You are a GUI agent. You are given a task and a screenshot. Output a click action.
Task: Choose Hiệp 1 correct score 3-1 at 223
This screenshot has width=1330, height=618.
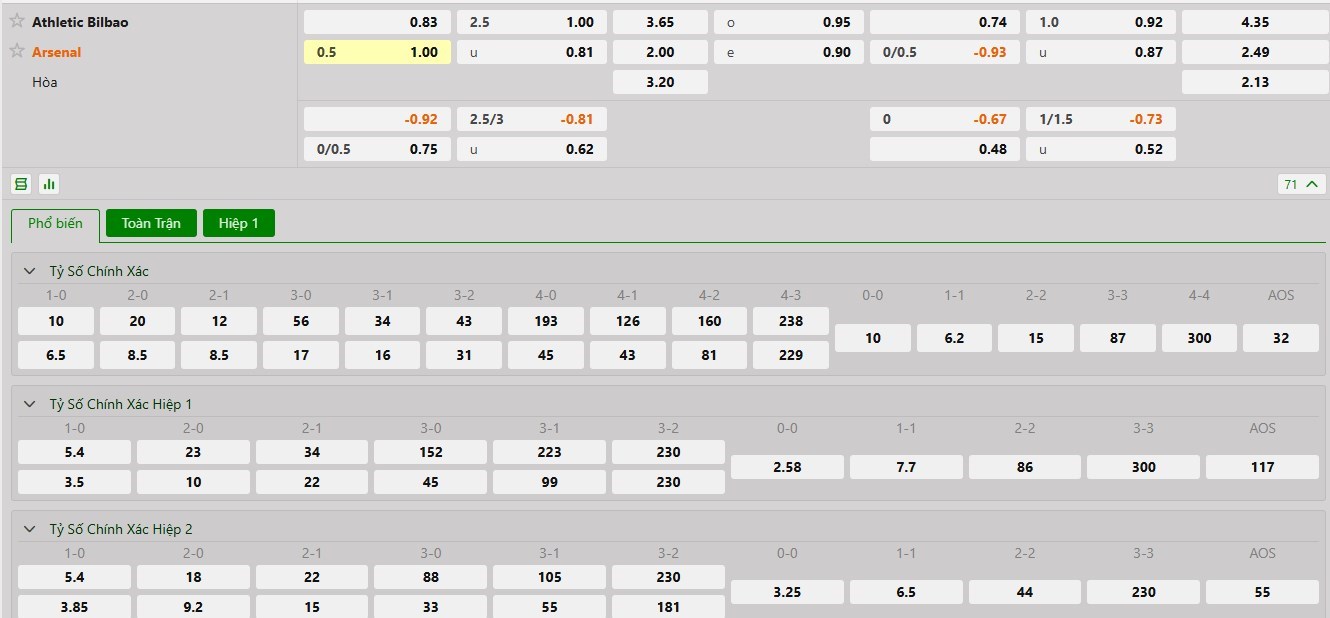pyautogui.click(x=549, y=452)
